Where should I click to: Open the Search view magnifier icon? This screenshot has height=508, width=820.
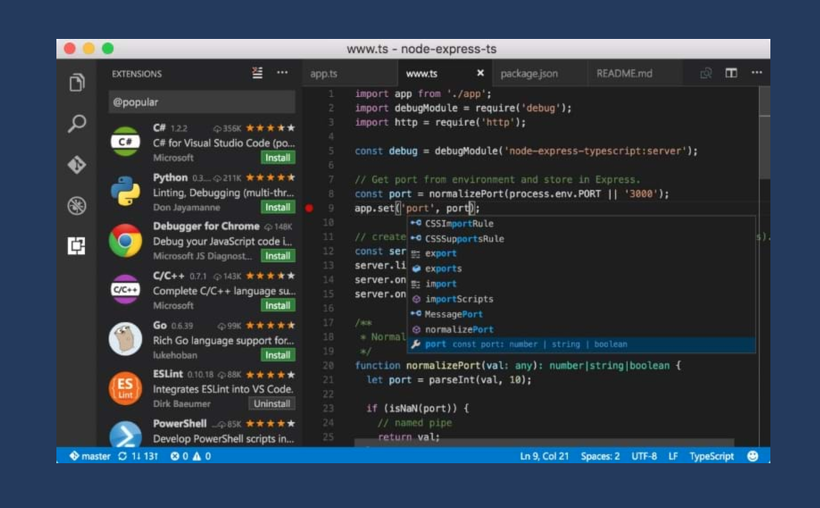pyautogui.click(x=77, y=124)
